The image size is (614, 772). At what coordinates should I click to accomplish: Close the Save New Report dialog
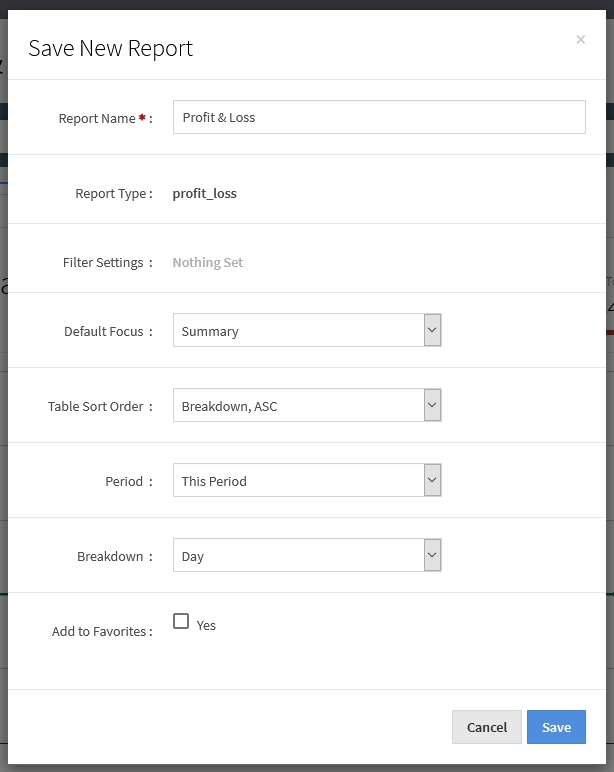[x=580, y=40]
